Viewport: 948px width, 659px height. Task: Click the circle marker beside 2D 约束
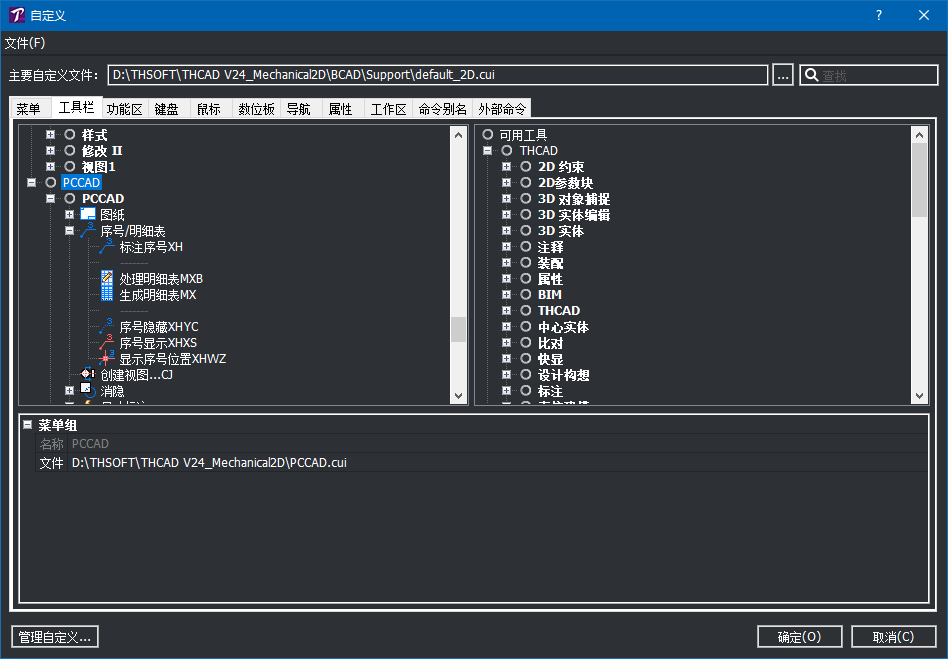coord(525,167)
